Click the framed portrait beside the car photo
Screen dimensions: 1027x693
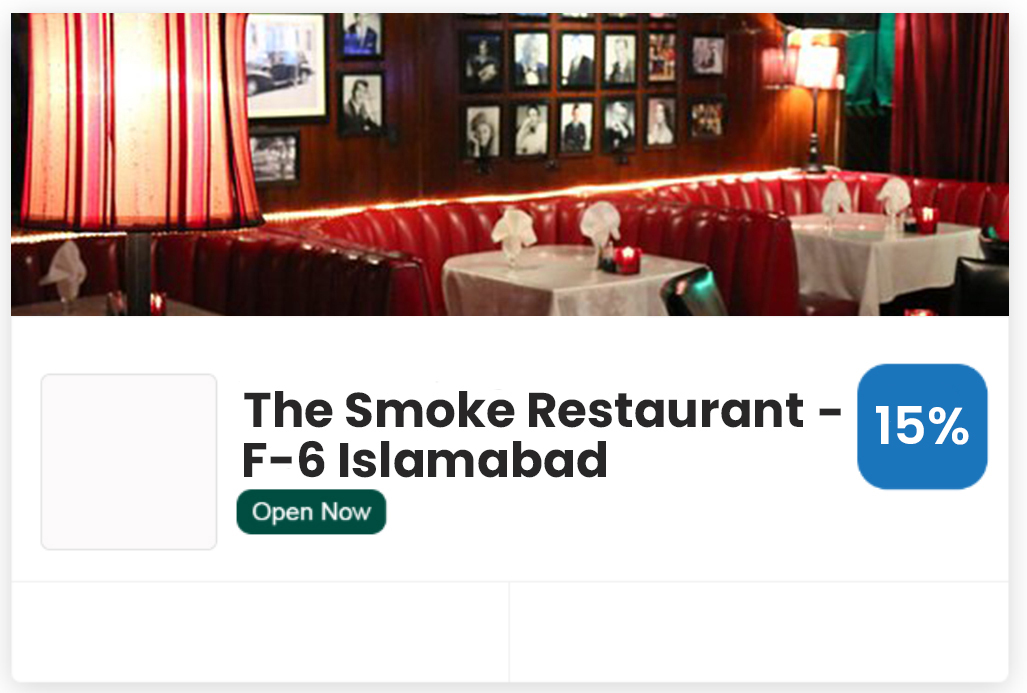[361, 102]
